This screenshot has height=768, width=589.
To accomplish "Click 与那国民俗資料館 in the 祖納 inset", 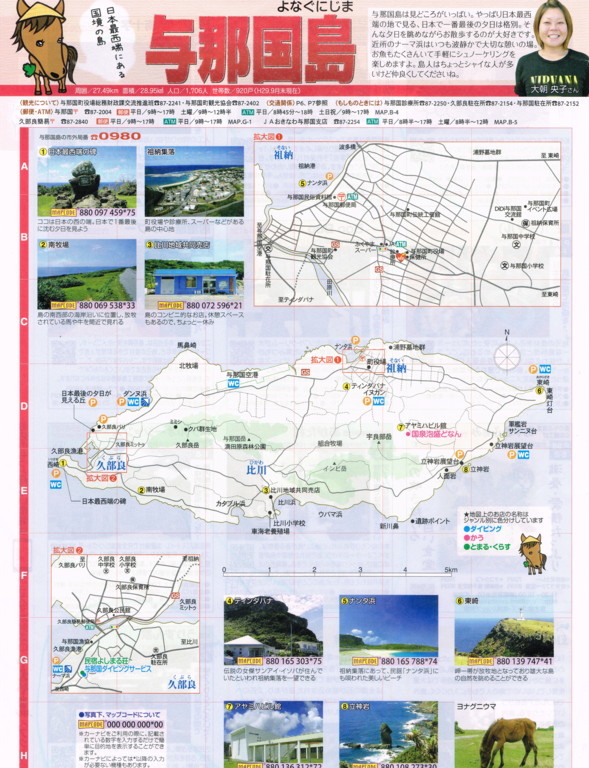I will pyautogui.click(x=309, y=196).
